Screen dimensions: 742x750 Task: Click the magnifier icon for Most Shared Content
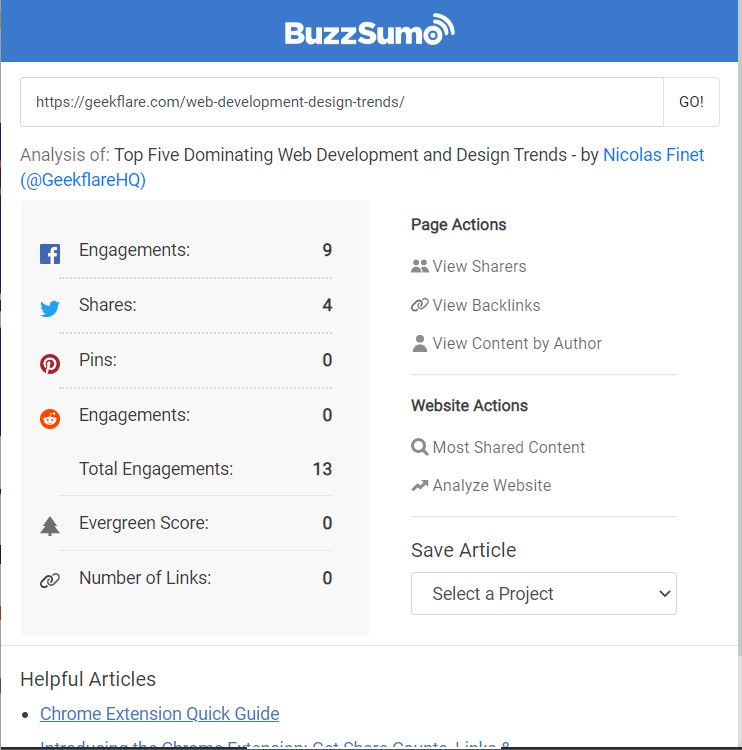point(420,447)
